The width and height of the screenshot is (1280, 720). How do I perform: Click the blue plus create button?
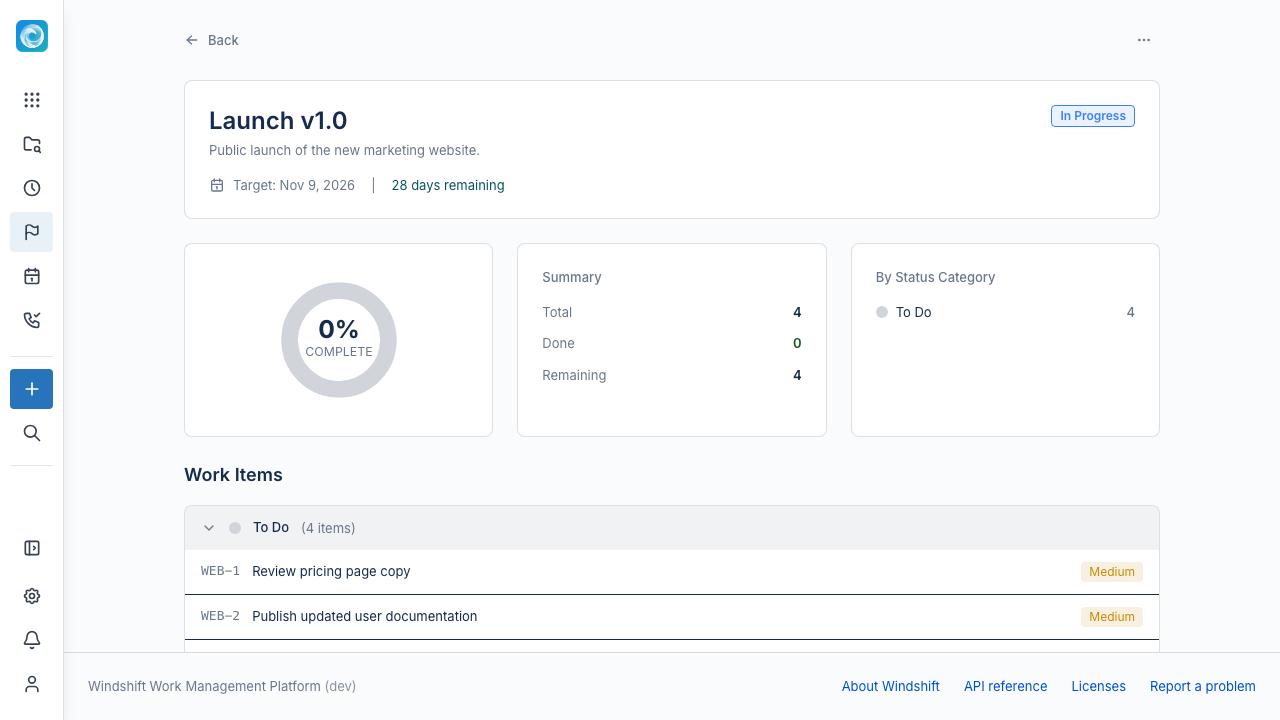pyautogui.click(x=32, y=389)
